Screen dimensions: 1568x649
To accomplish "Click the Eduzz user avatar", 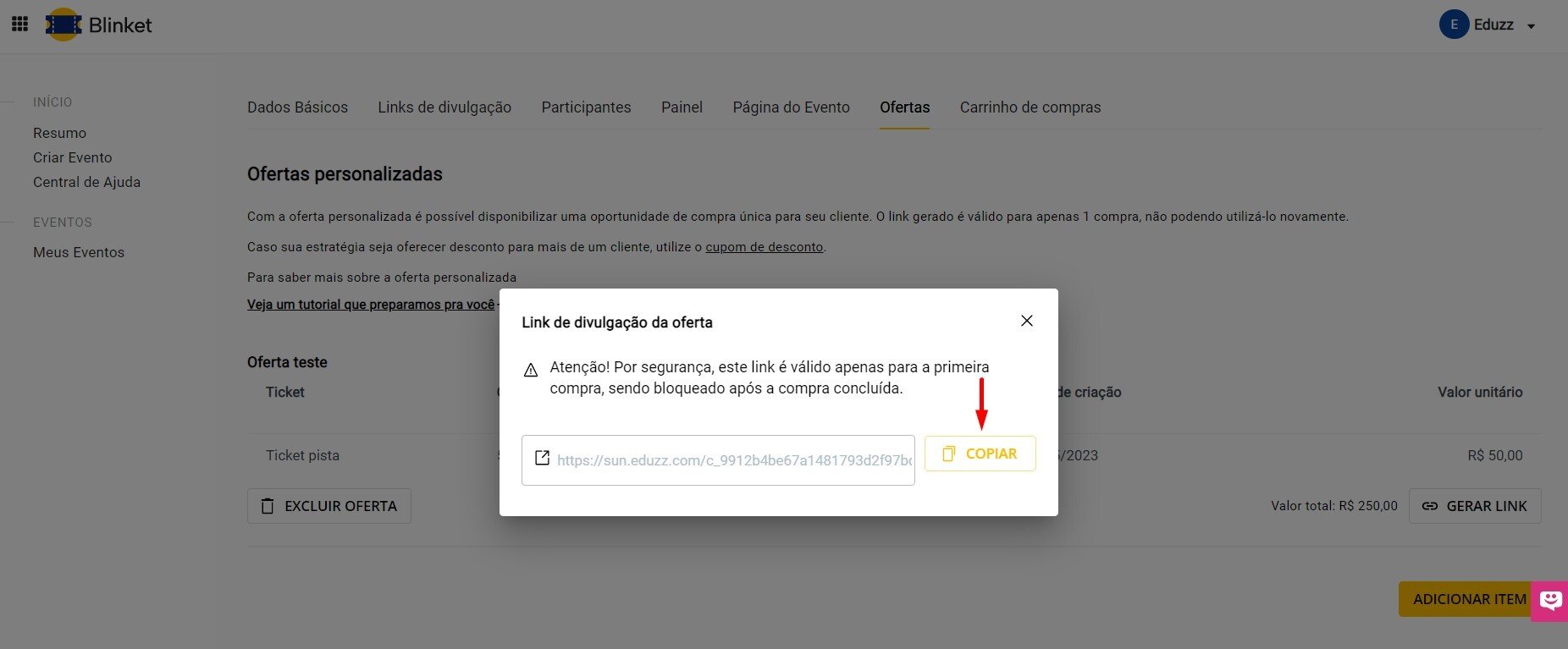I will pos(1453,25).
